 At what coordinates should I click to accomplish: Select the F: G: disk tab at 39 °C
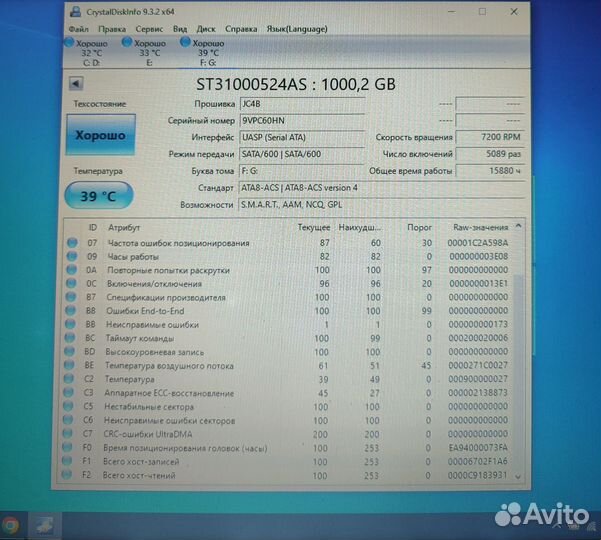203,53
